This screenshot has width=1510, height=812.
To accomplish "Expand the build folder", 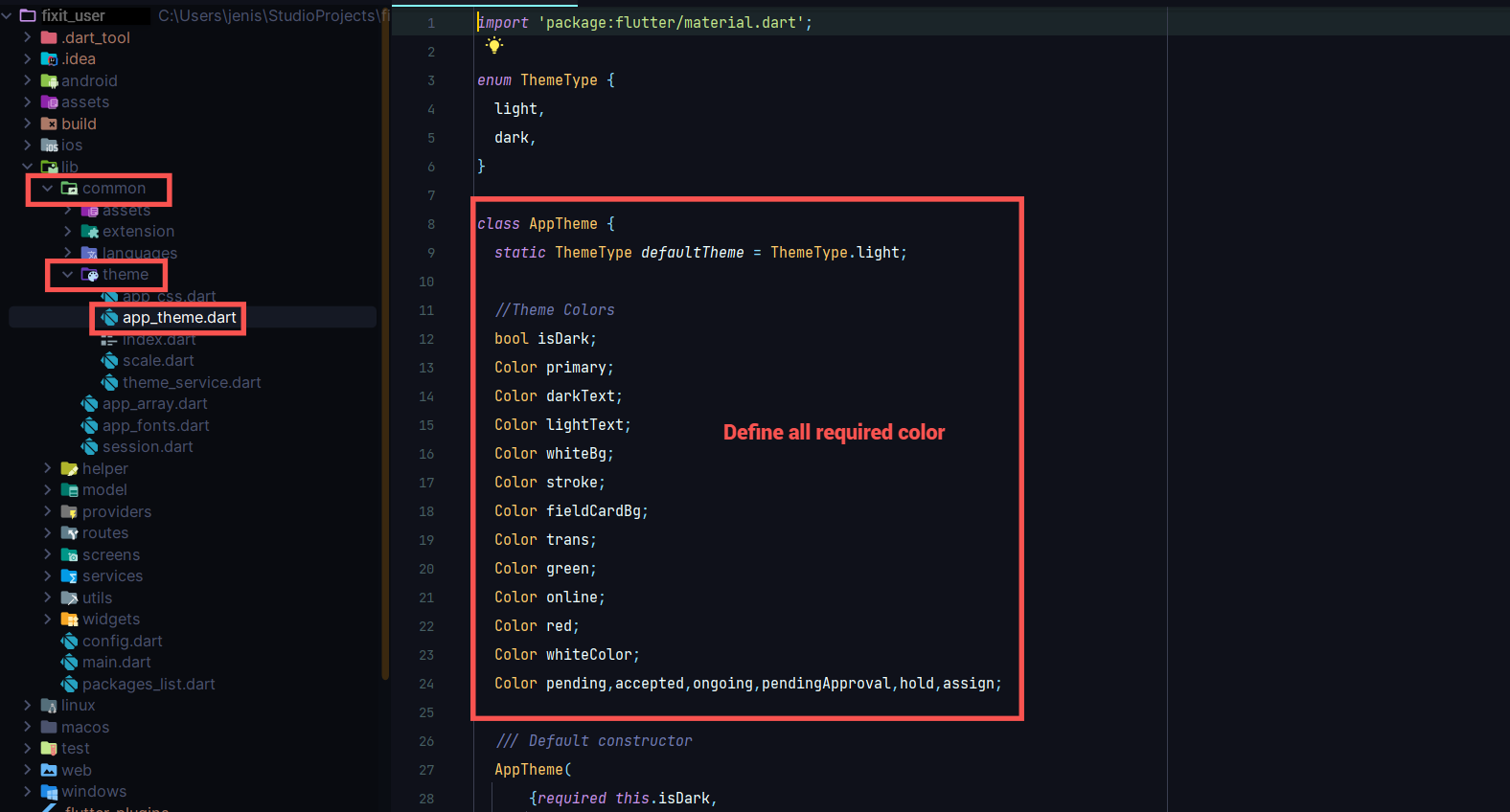I will (27, 124).
